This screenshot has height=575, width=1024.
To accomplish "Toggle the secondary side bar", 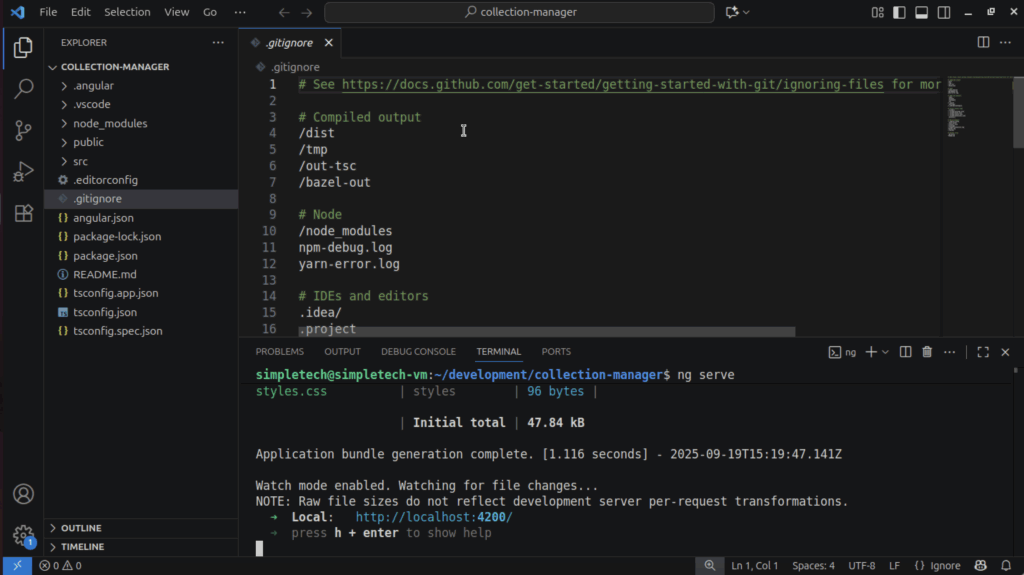I will pos(943,12).
